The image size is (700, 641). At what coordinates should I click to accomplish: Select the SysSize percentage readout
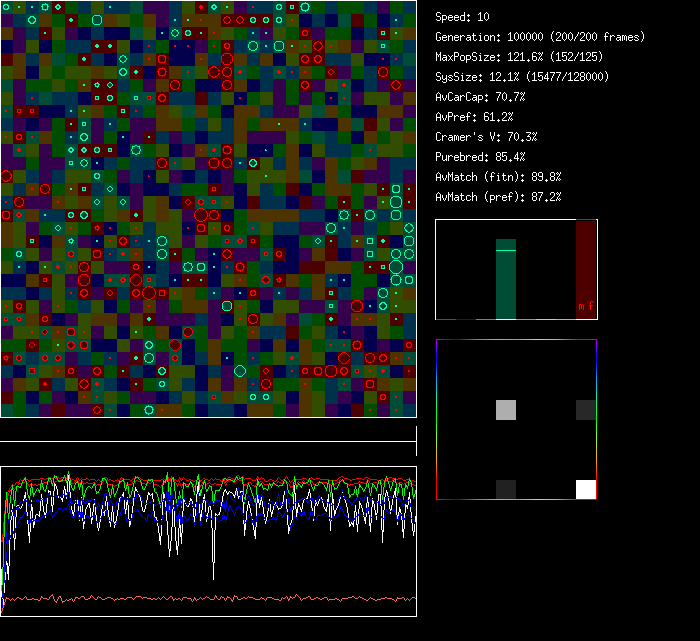coord(522,77)
